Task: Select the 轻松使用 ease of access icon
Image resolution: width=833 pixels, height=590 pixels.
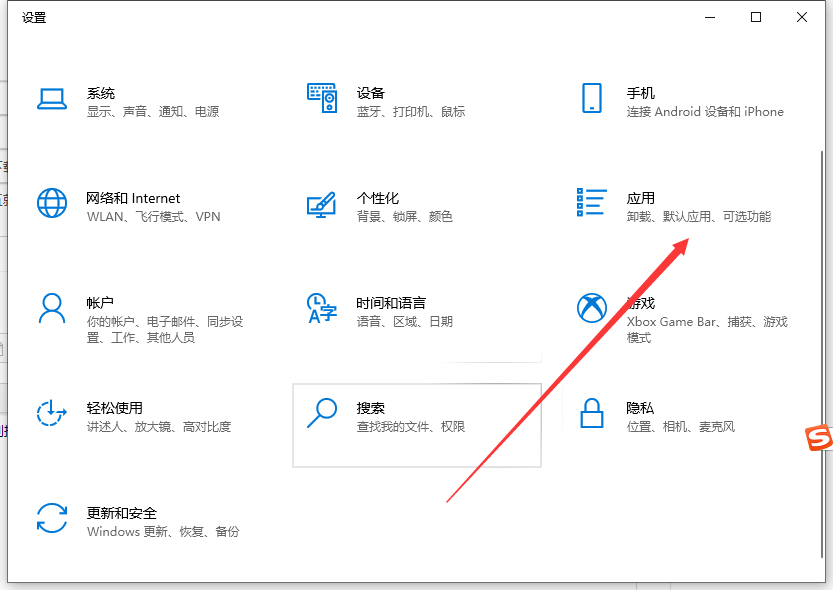Action: click(52, 413)
